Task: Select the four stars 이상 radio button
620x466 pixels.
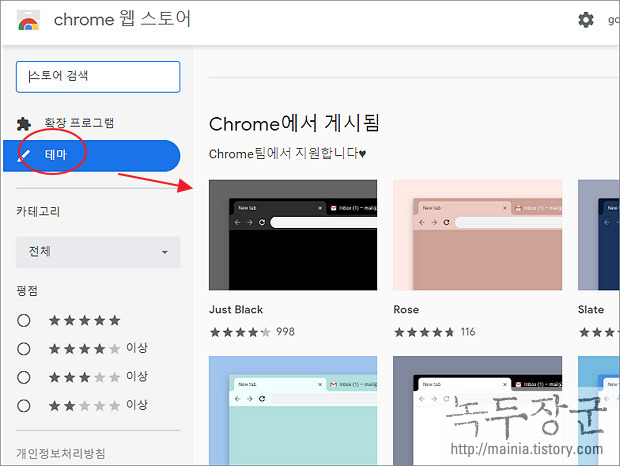Action: (x=24, y=349)
